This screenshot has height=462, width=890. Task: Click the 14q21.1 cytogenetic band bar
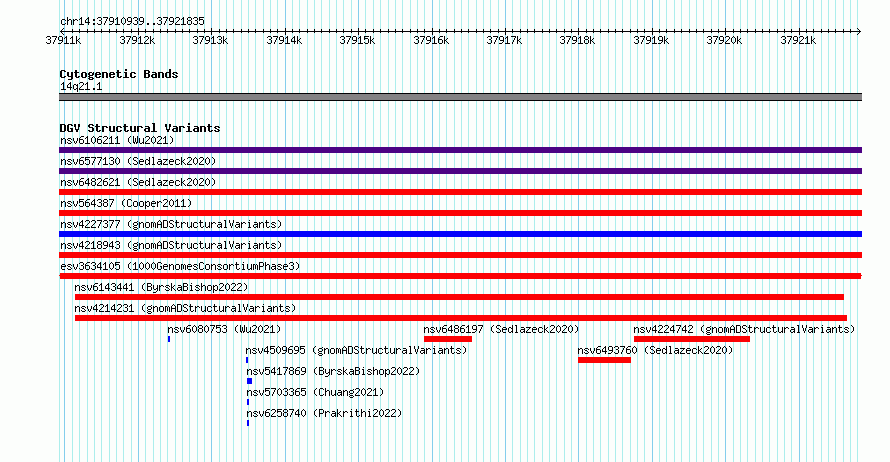460,97
